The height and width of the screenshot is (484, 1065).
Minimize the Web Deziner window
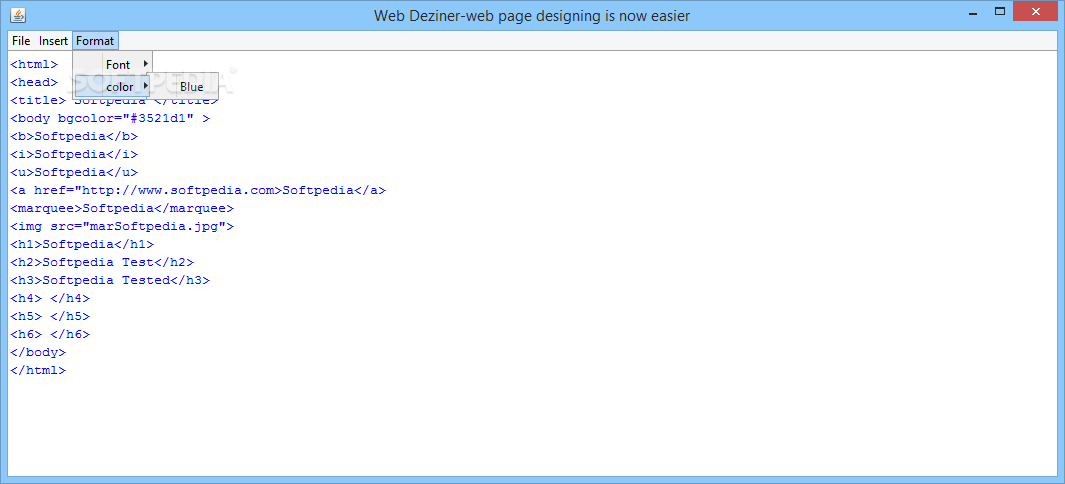[x=975, y=12]
